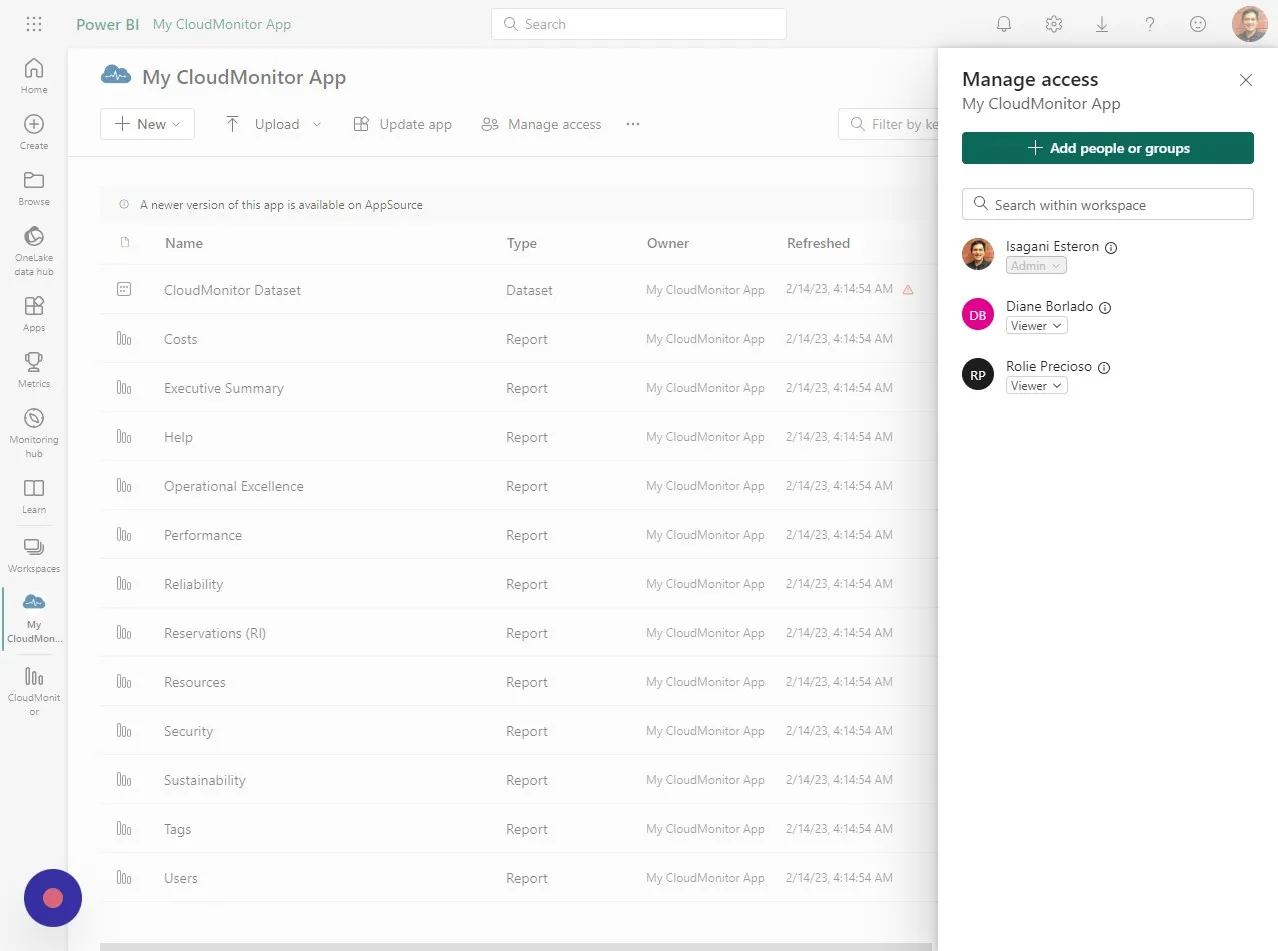
Task: Open Create in the sidebar
Action: coord(34,132)
